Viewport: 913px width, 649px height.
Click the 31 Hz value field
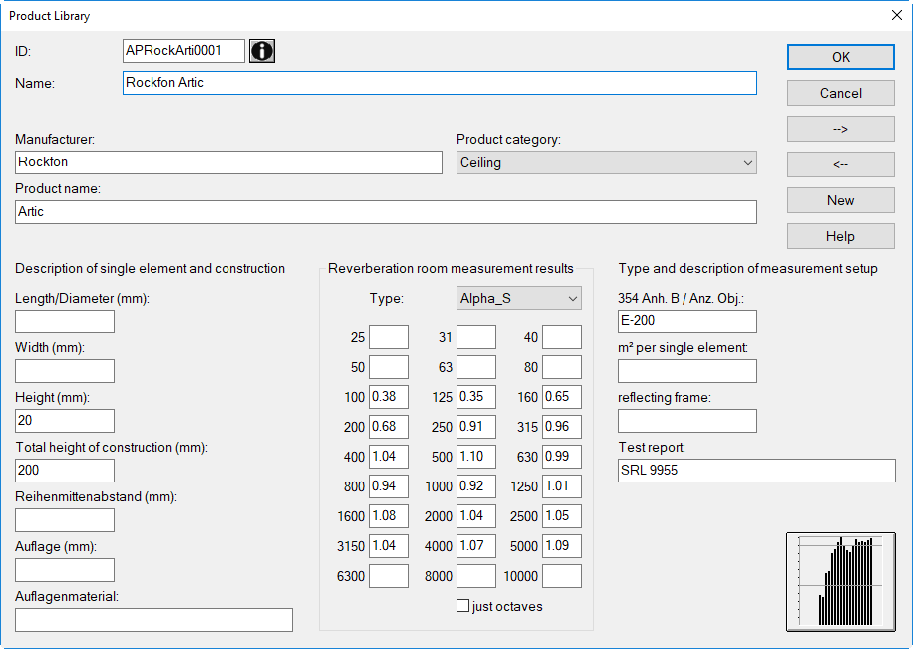click(476, 337)
